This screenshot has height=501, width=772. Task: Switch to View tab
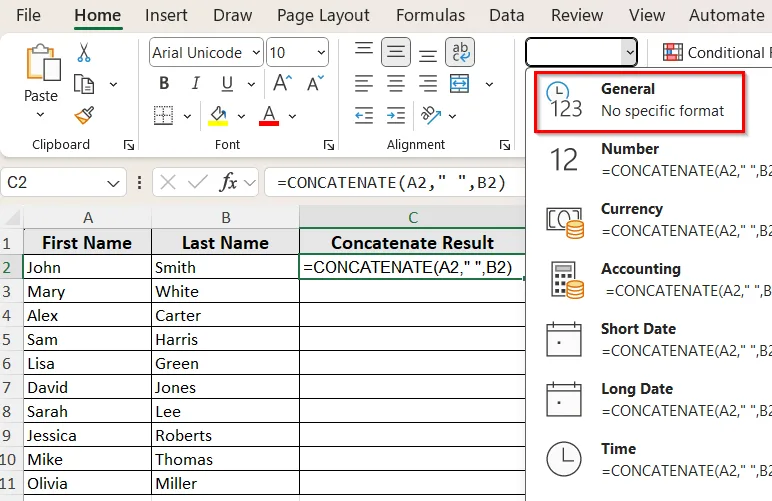point(646,15)
